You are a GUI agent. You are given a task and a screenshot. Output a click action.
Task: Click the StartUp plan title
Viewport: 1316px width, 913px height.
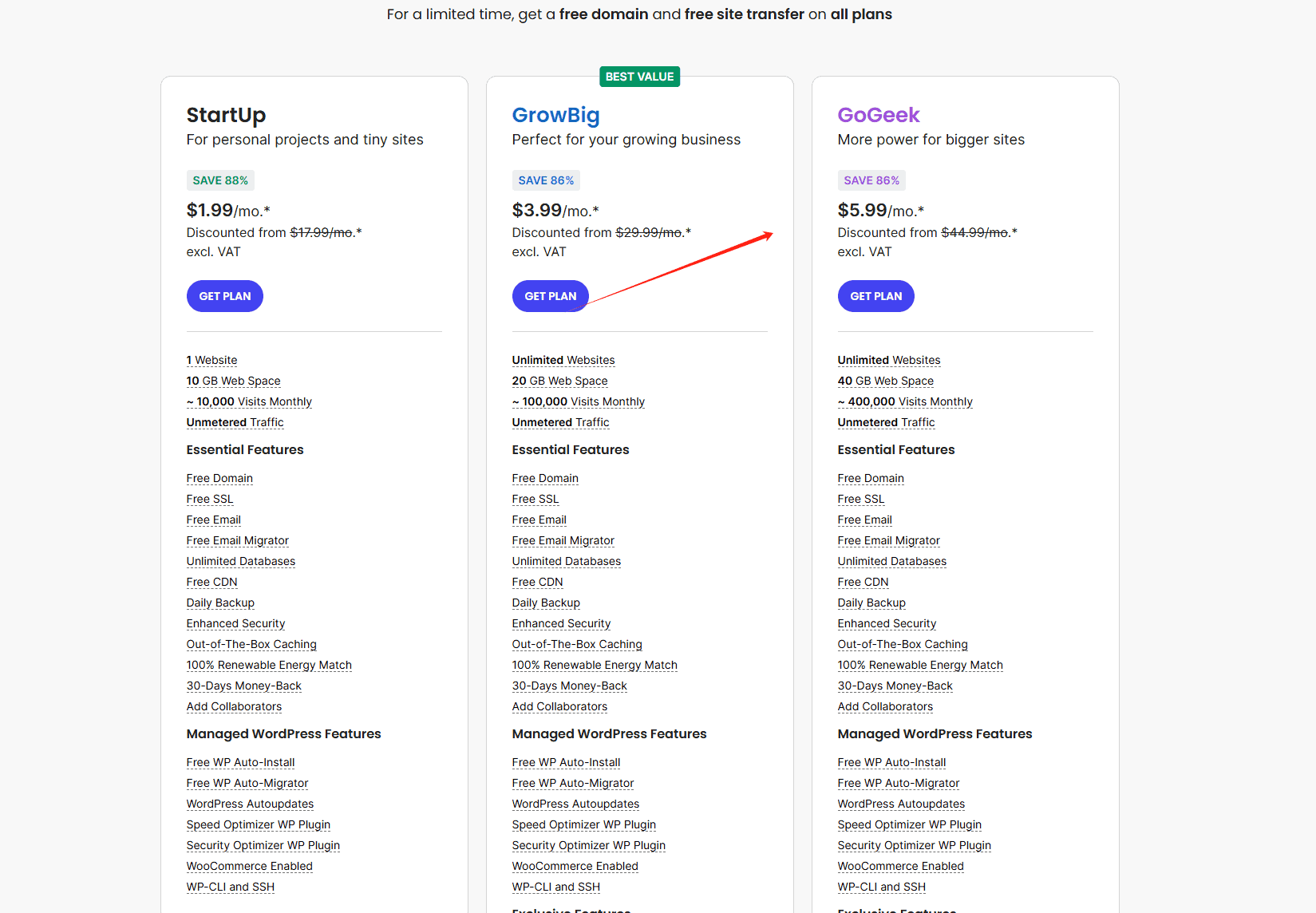[x=227, y=115]
